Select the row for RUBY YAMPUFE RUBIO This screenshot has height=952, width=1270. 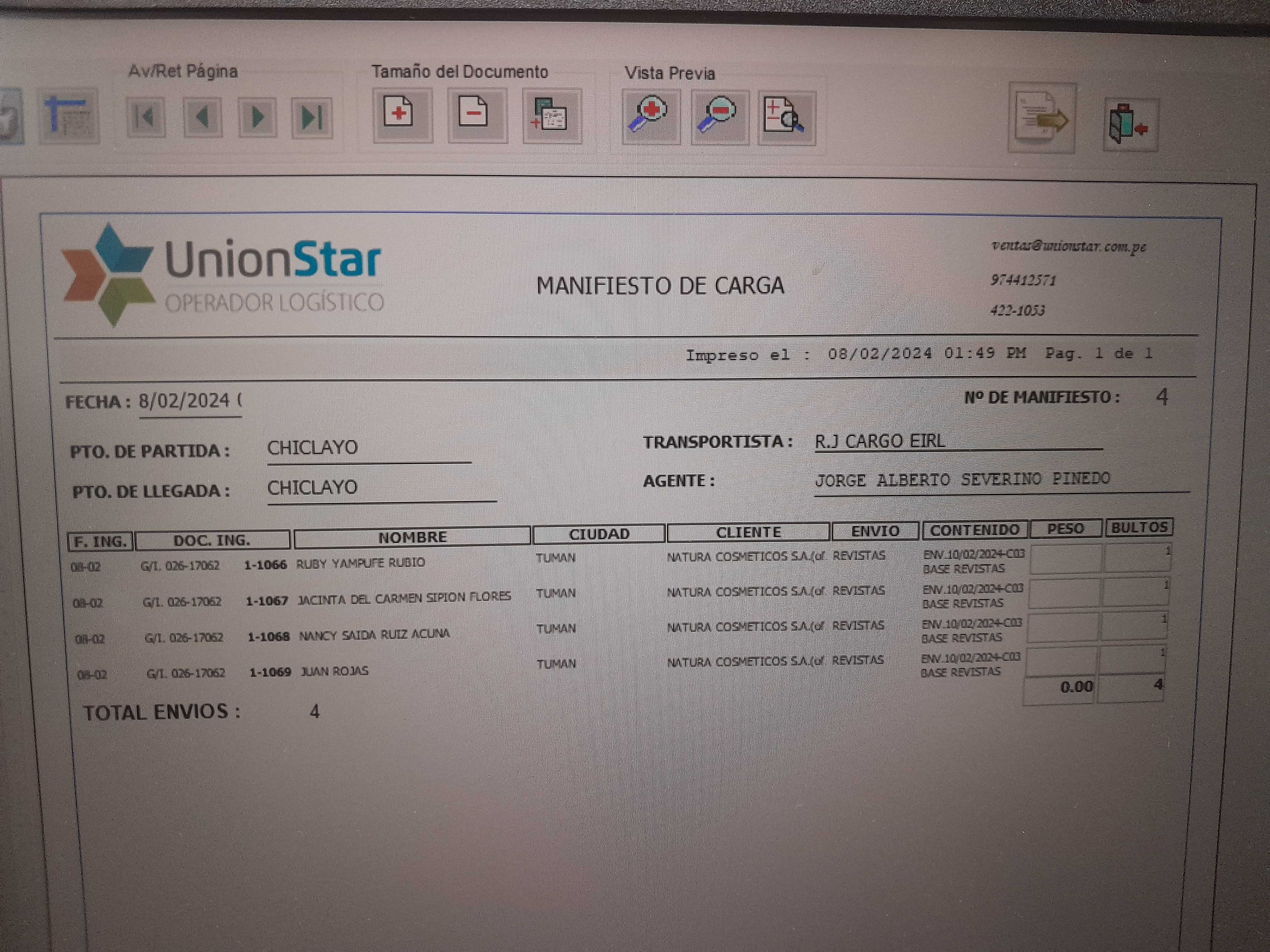pyautogui.click(x=360, y=563)
